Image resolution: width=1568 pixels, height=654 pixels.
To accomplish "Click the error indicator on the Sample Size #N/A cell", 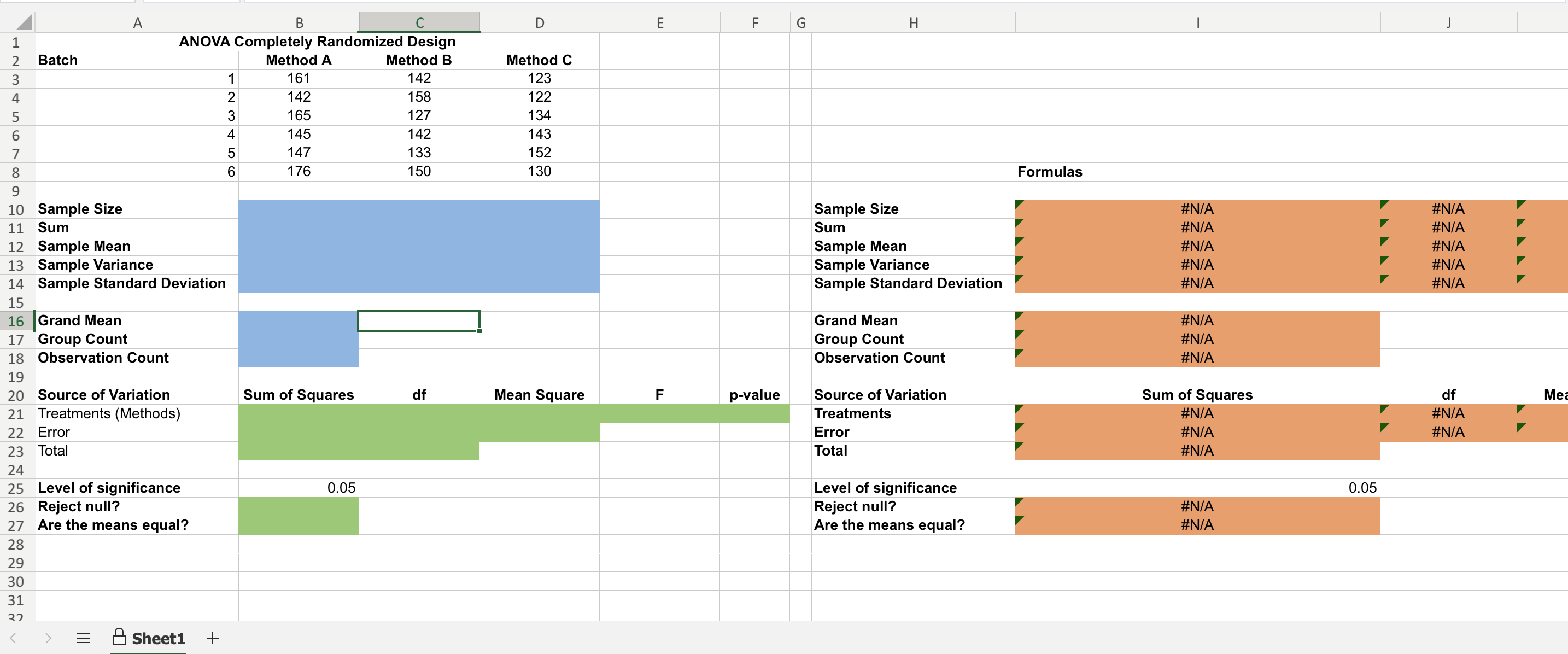I will point(1019,203).
